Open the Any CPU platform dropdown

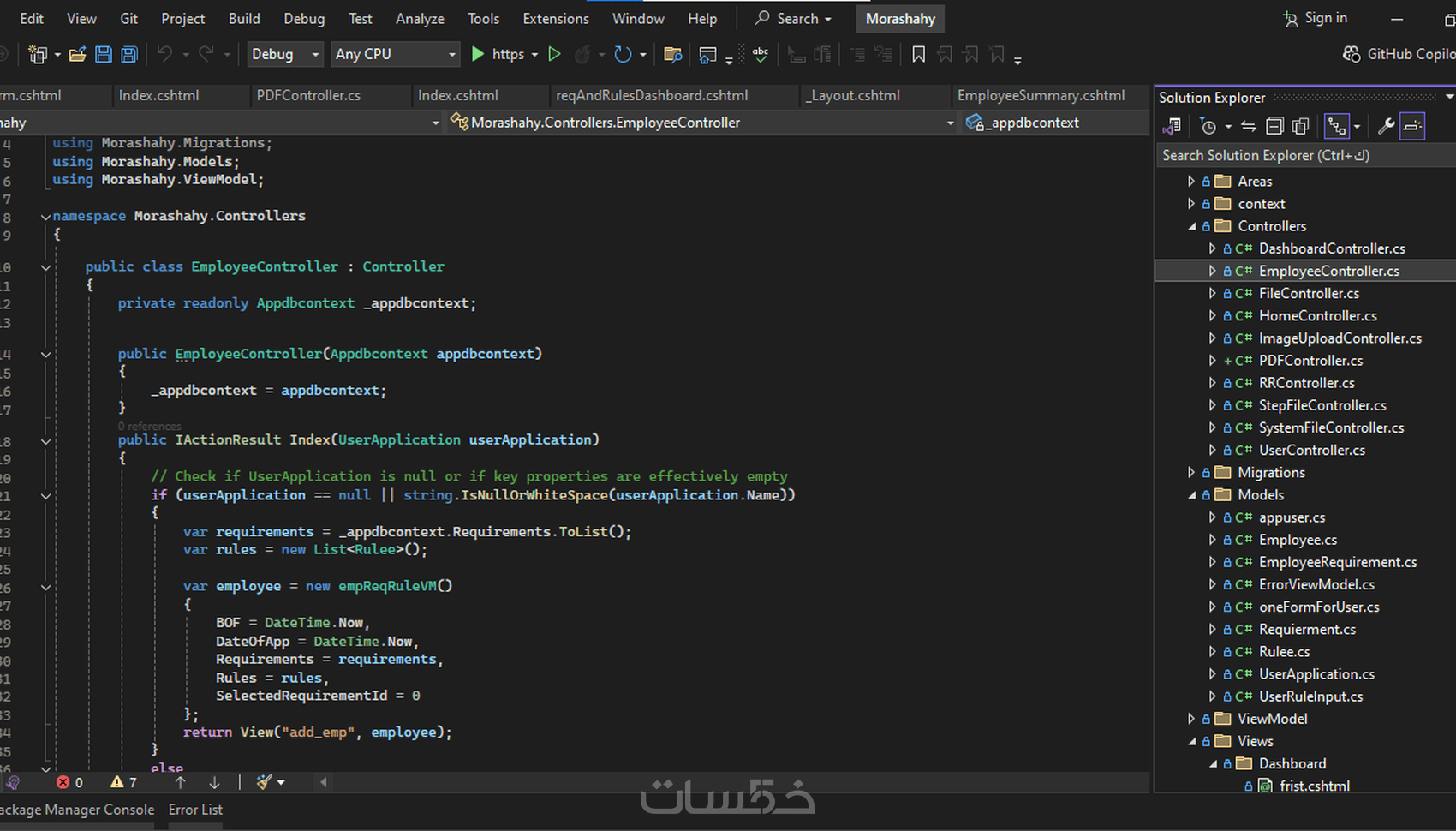(396, 54)
